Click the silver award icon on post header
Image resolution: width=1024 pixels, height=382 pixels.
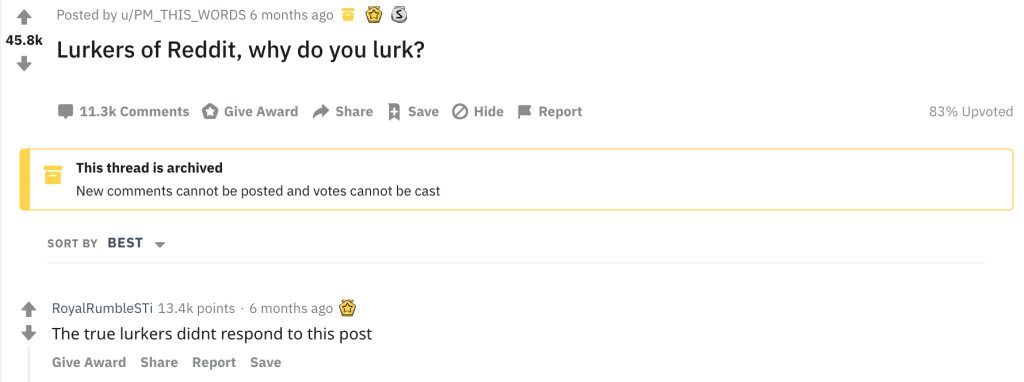(399, 14)
